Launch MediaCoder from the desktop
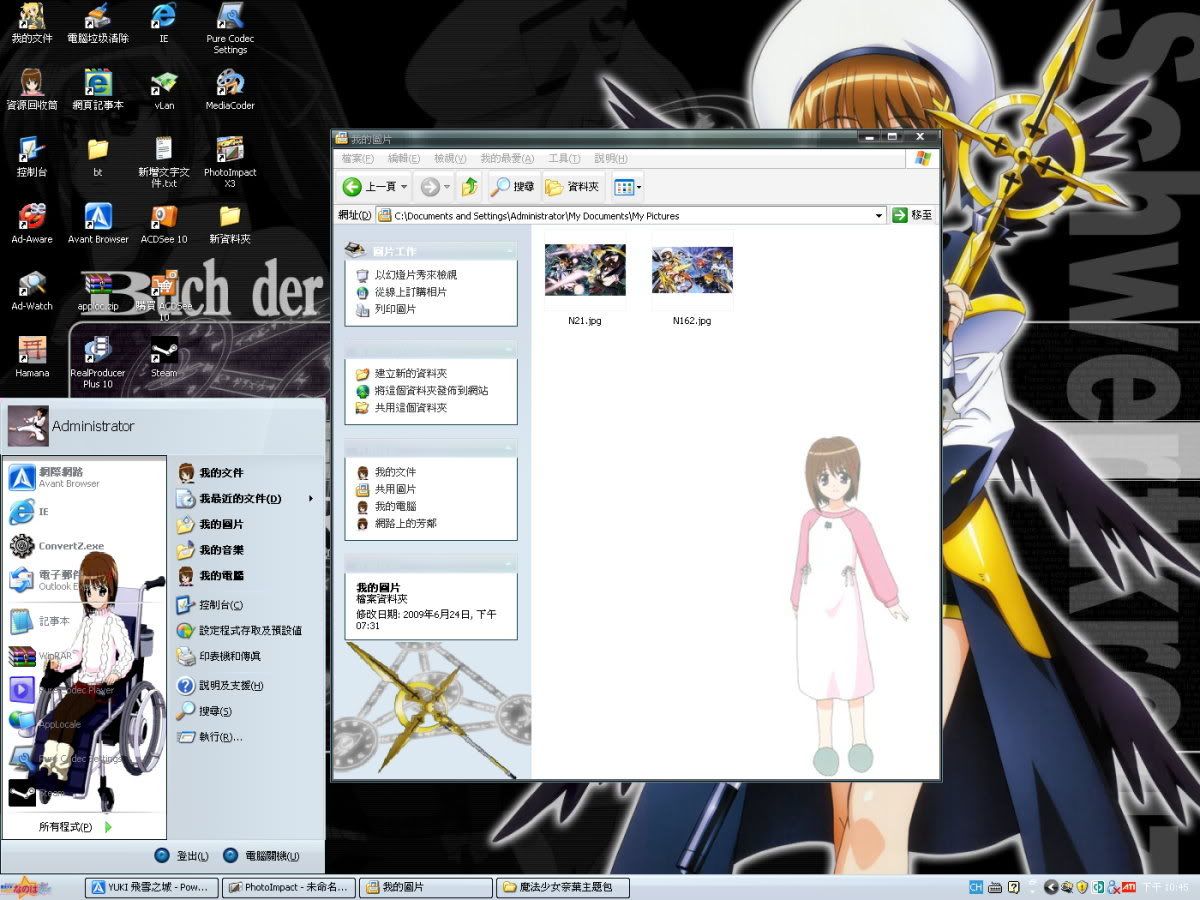 click(230, 89)
